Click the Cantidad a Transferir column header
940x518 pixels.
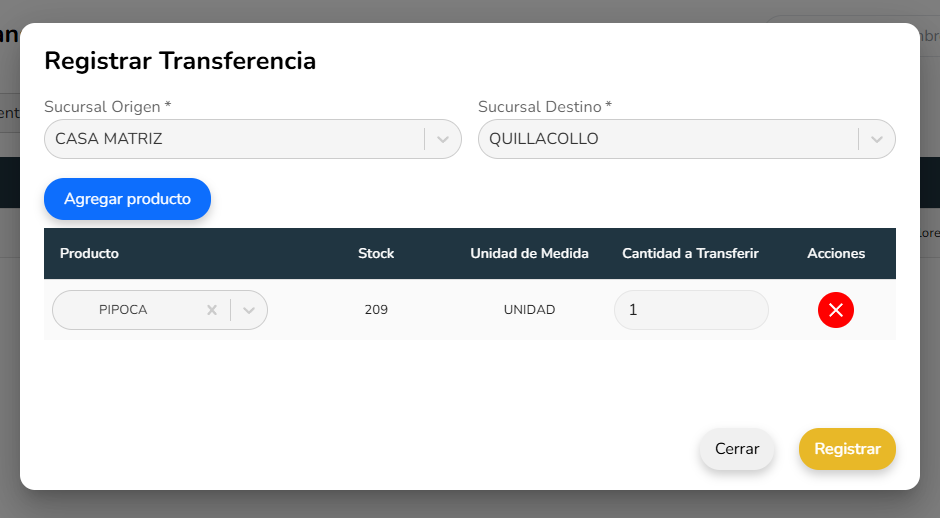pyautogui.click(x=690, y=253)
